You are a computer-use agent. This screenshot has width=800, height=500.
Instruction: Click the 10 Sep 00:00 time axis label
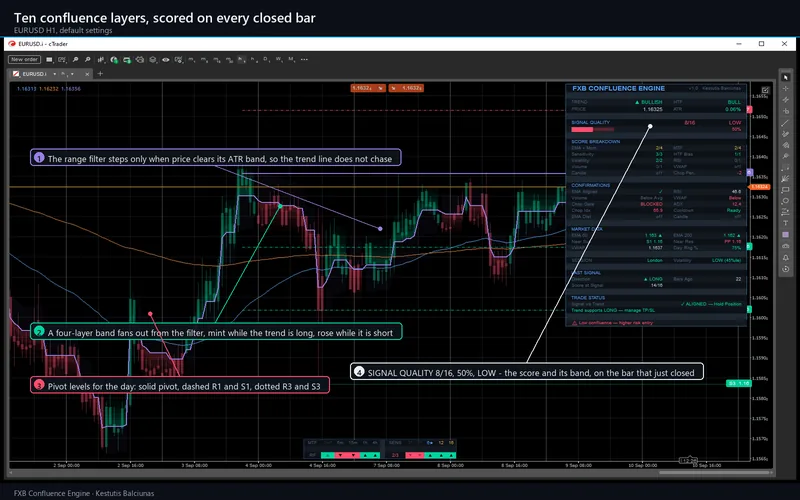click(x=642, y=465)
